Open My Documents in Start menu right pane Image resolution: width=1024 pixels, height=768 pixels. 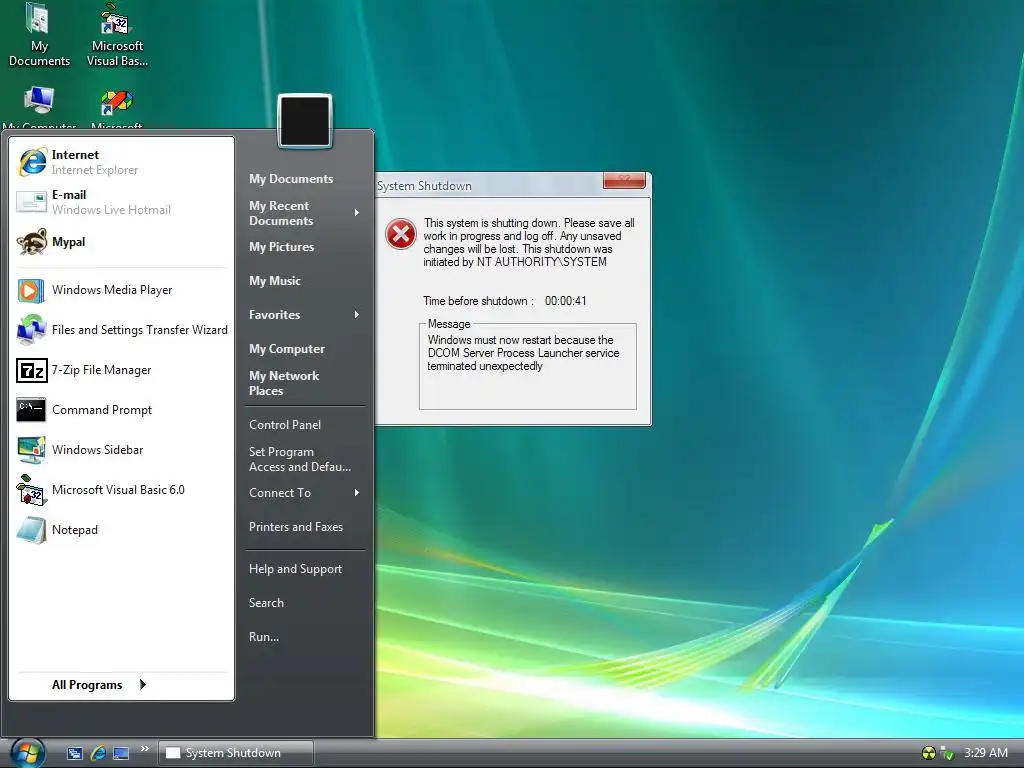pos(291,179)
